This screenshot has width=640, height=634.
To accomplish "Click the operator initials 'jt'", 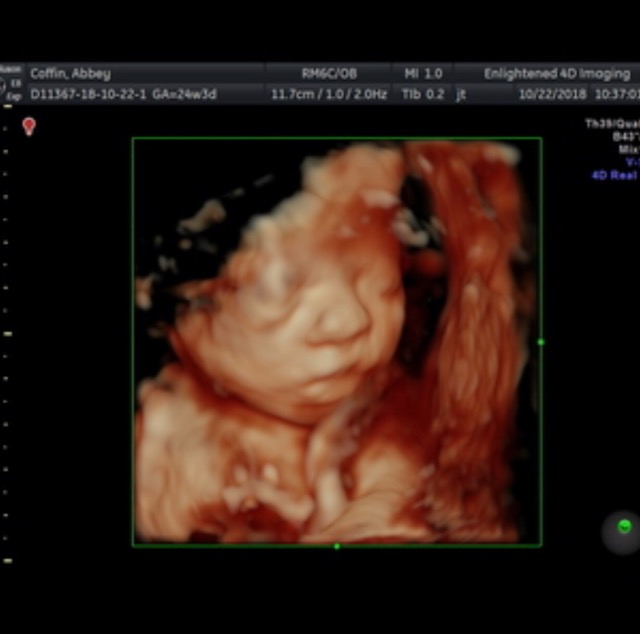I will [461, 95].
